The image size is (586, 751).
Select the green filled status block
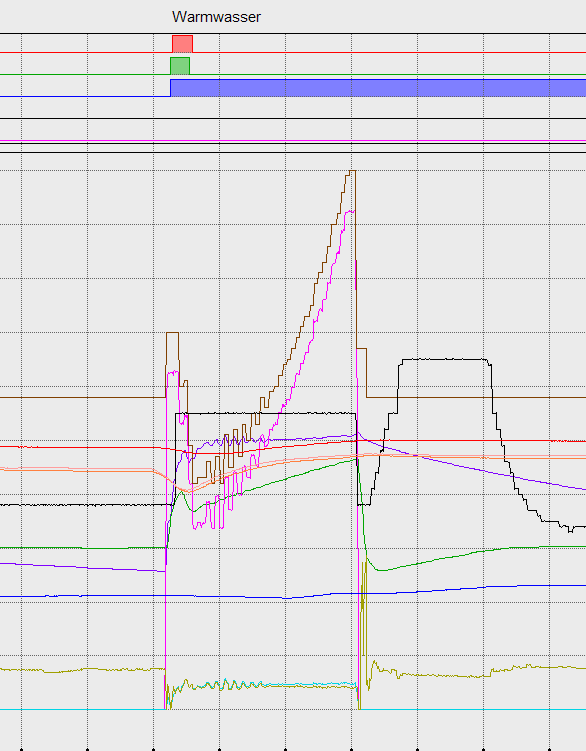[x=180, y=66]
